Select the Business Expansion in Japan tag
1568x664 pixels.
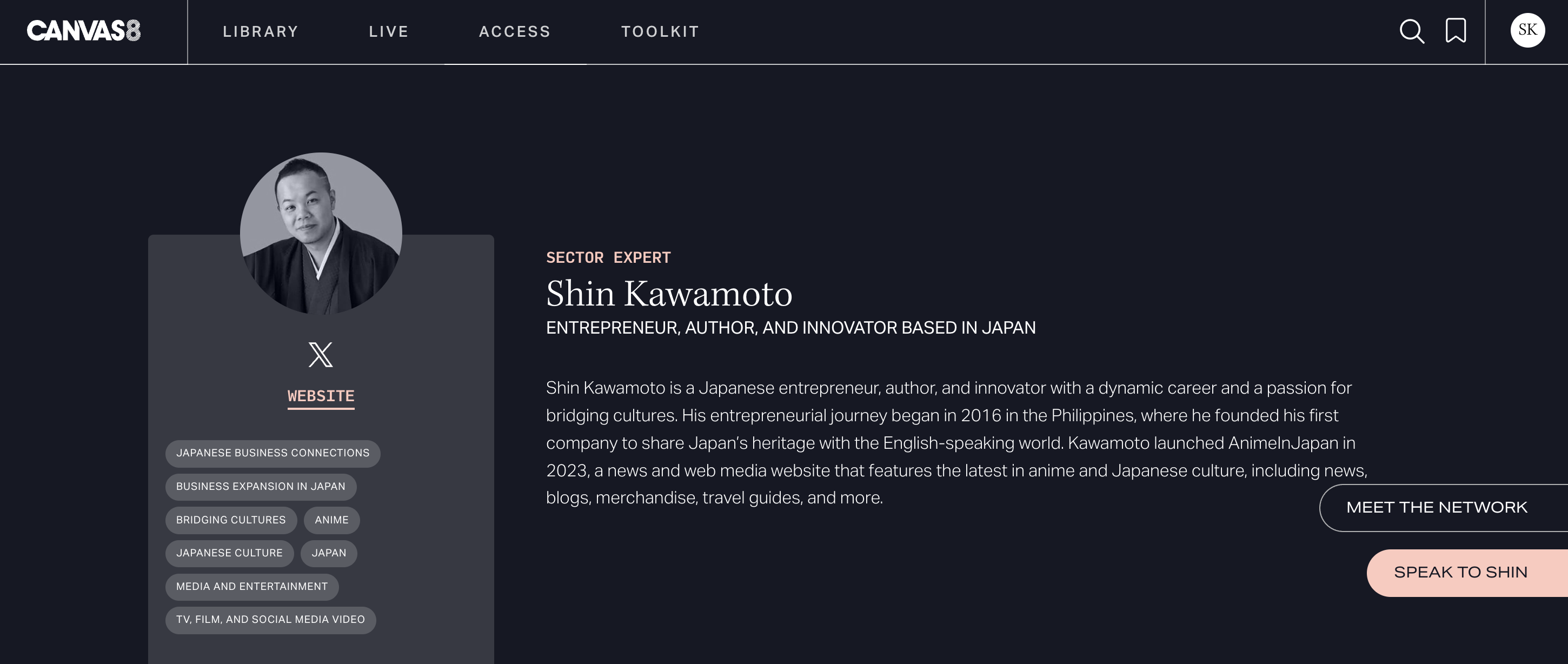(x=261, y=487)
